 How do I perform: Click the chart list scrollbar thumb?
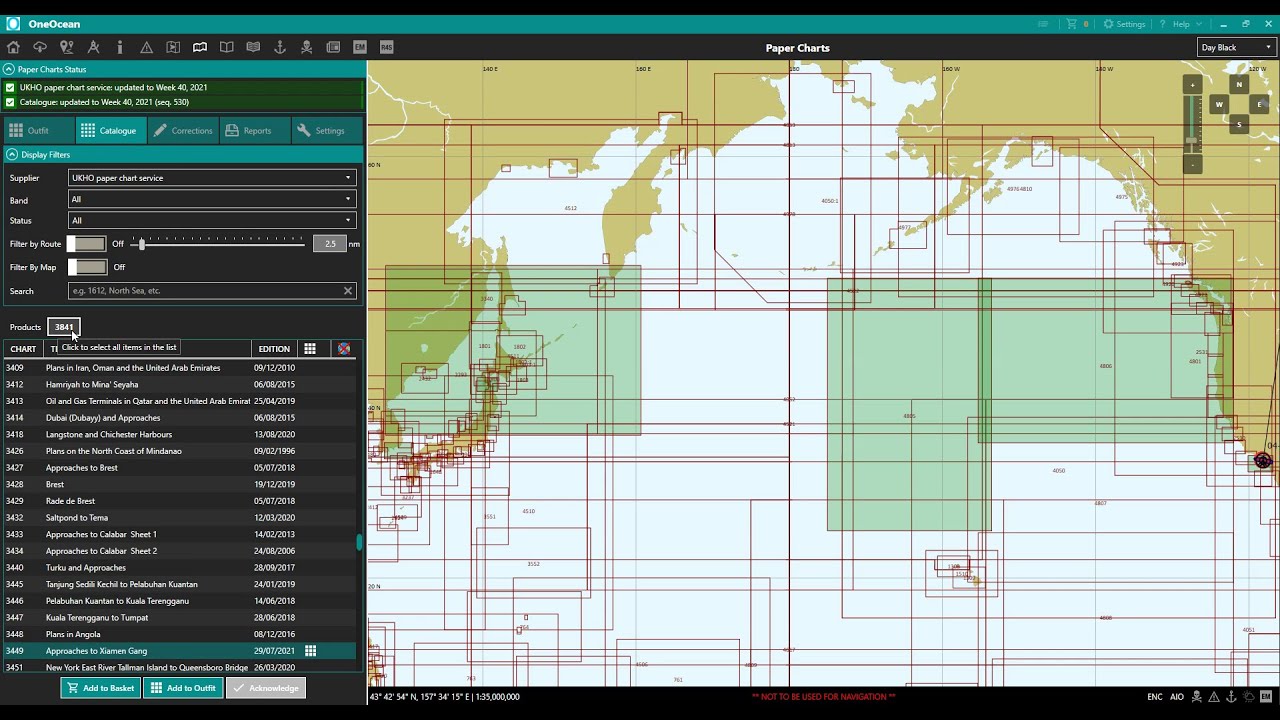pos(359,543)
